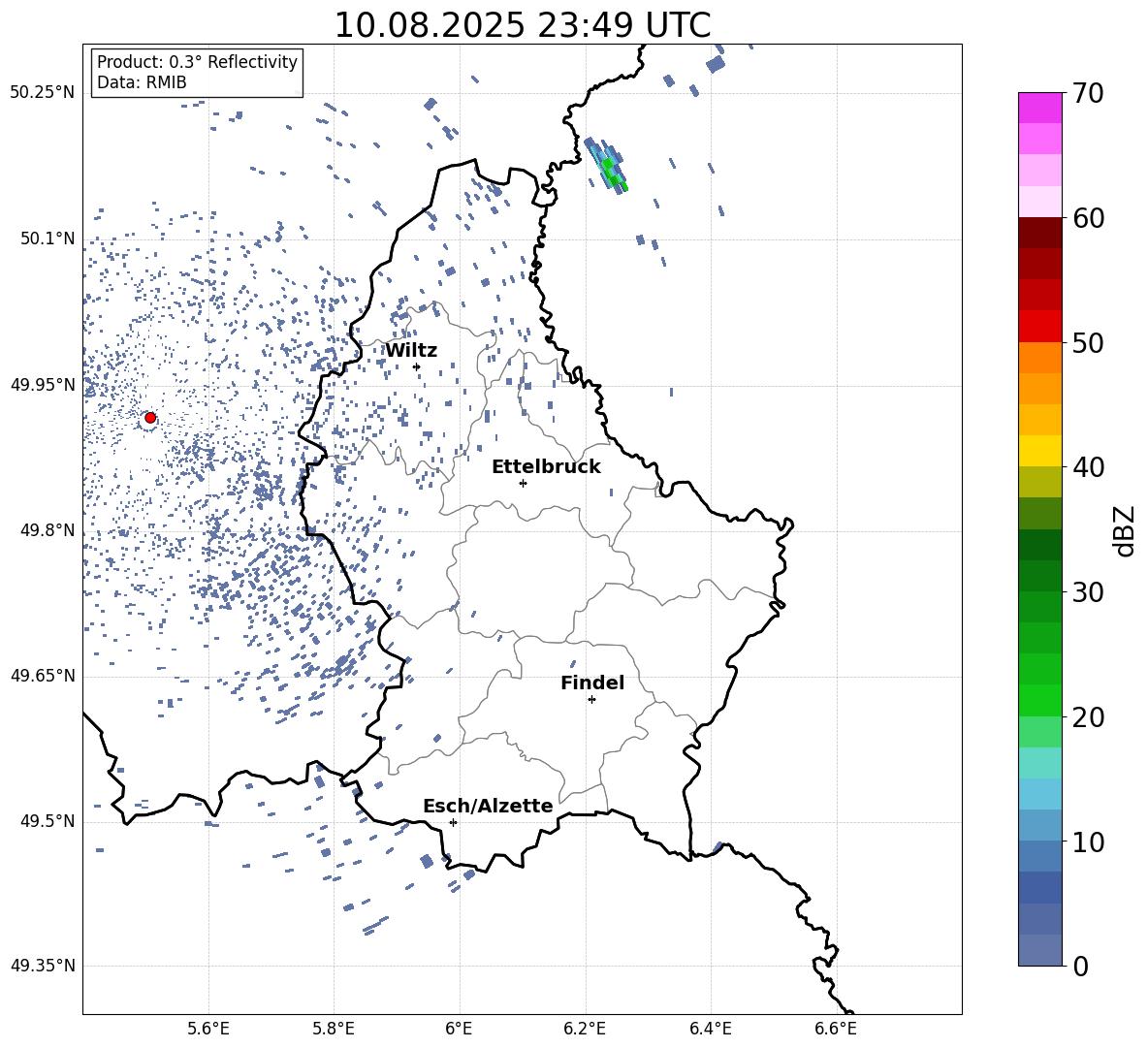Click the red radar location dot
This screenshot has width=1148, height=1048.
150,417
